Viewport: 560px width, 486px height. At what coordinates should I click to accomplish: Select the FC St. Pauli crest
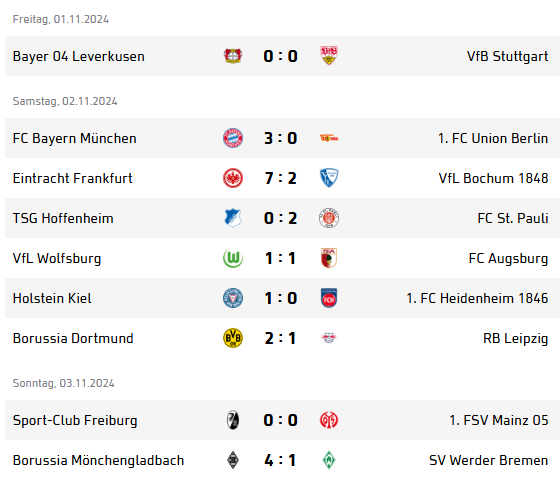click(x=329, y=218)
